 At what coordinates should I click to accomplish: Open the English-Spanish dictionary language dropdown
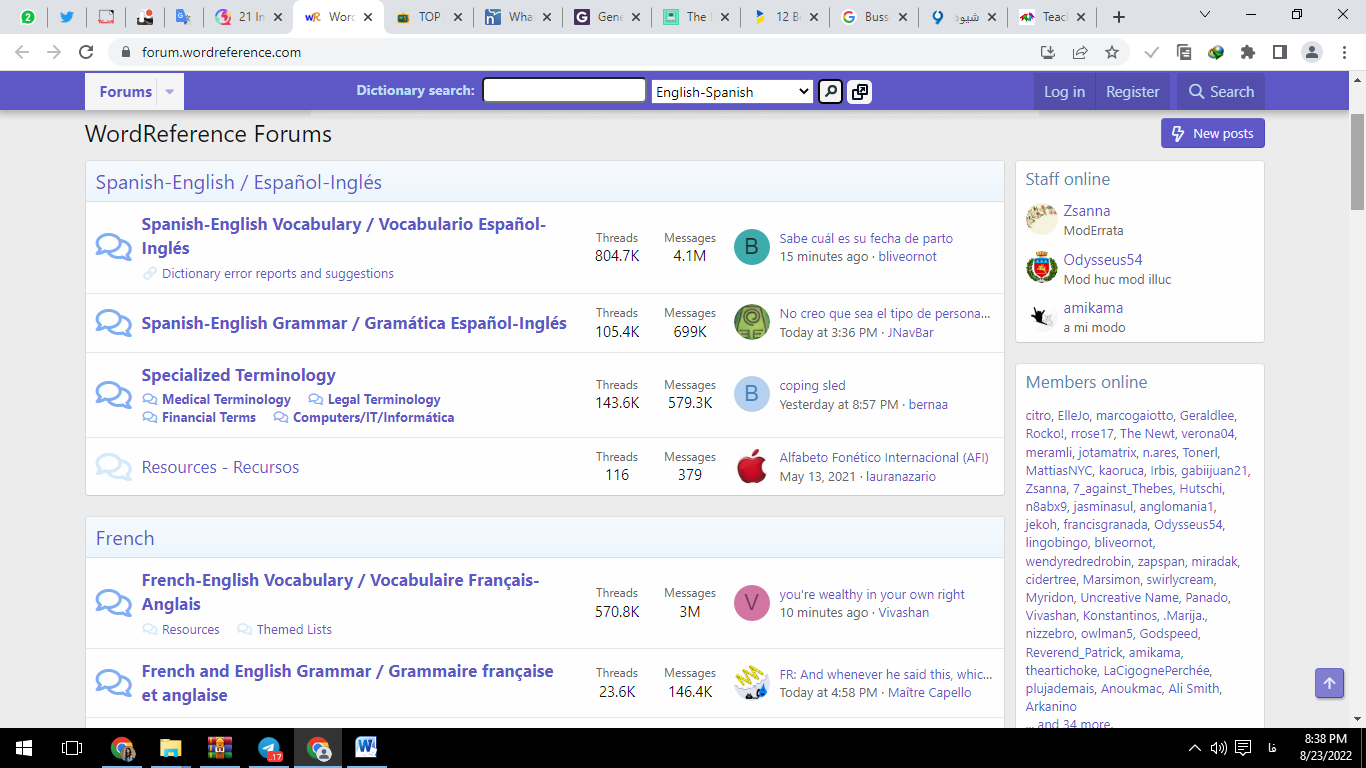732,92
